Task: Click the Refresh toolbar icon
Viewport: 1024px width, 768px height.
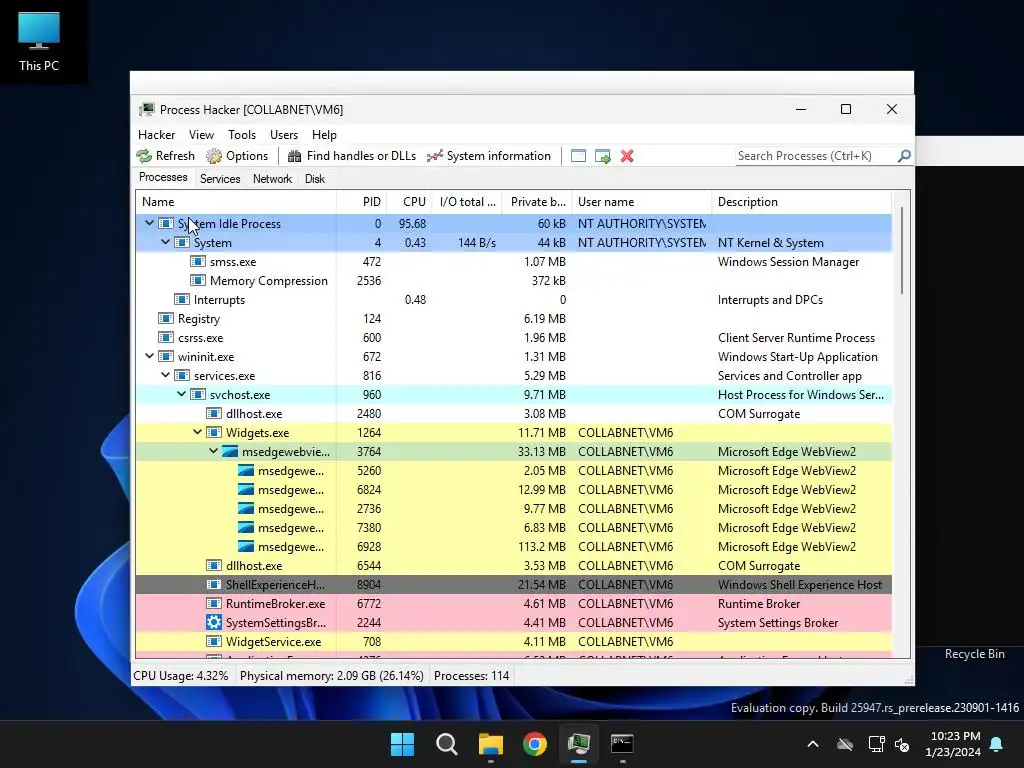Action: tap(144, 156)
